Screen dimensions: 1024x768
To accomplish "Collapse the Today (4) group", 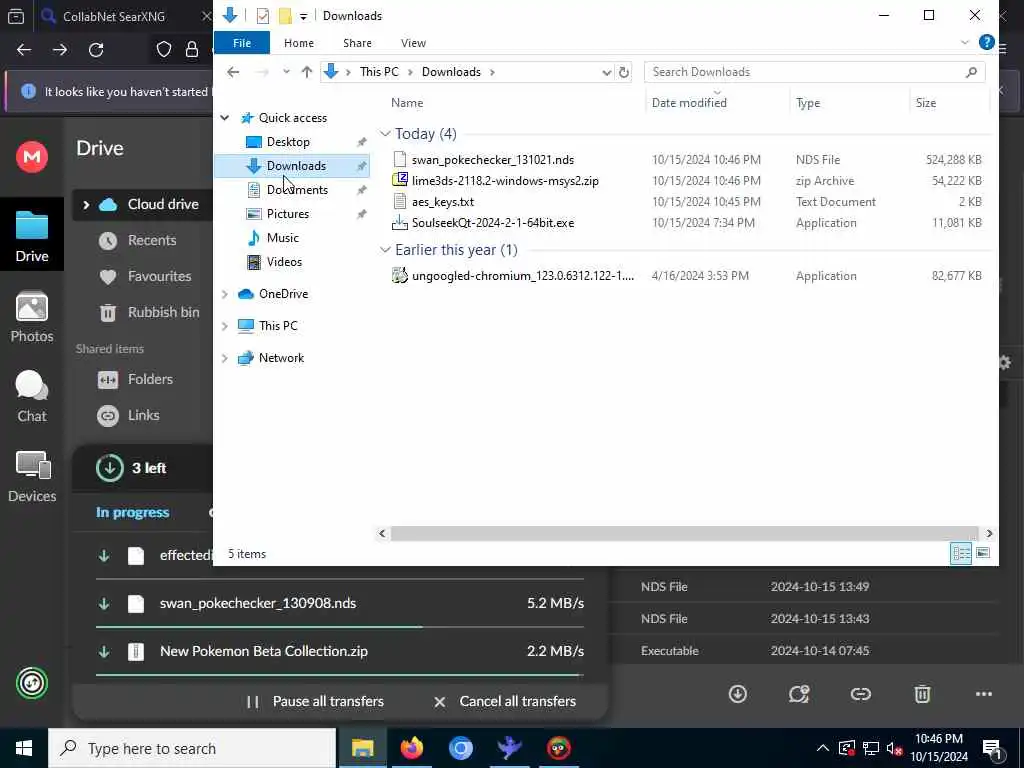I will pos(385,134).
